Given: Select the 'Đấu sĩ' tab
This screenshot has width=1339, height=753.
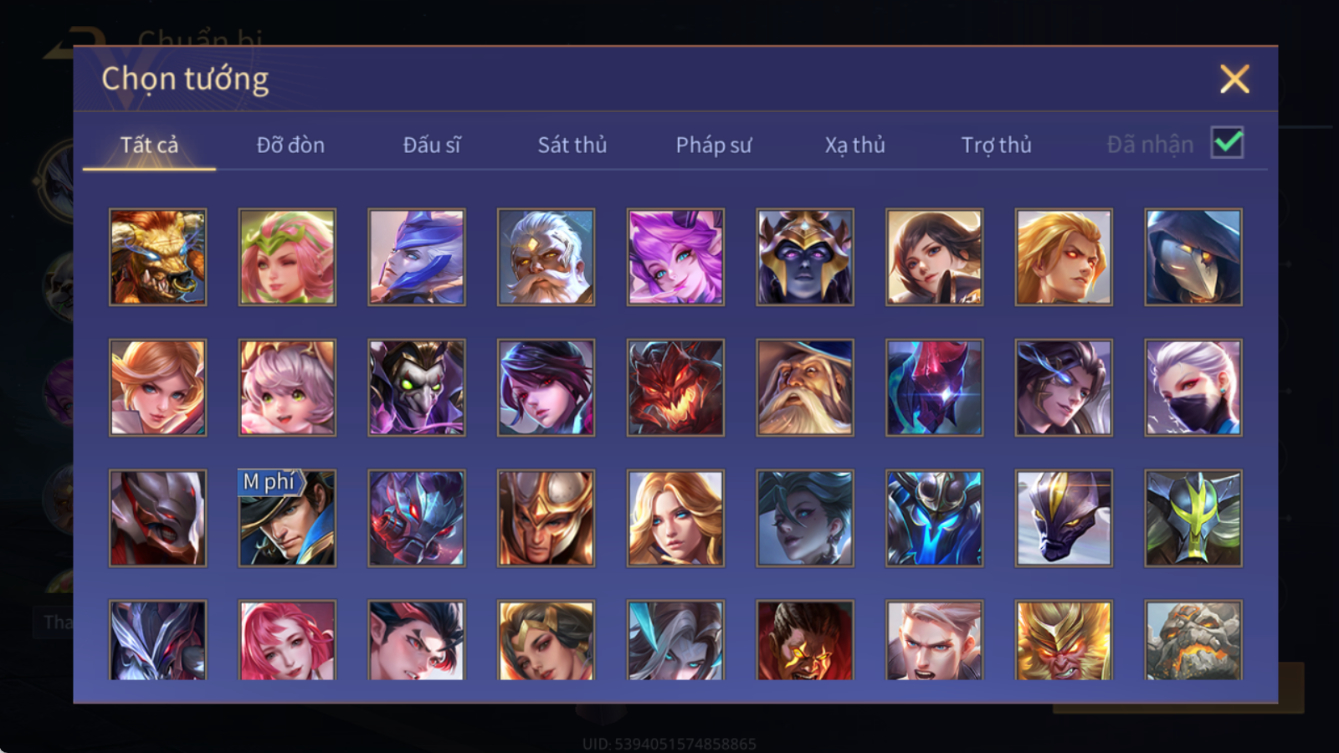Looking at the screenshot, I should coord(432,145).
